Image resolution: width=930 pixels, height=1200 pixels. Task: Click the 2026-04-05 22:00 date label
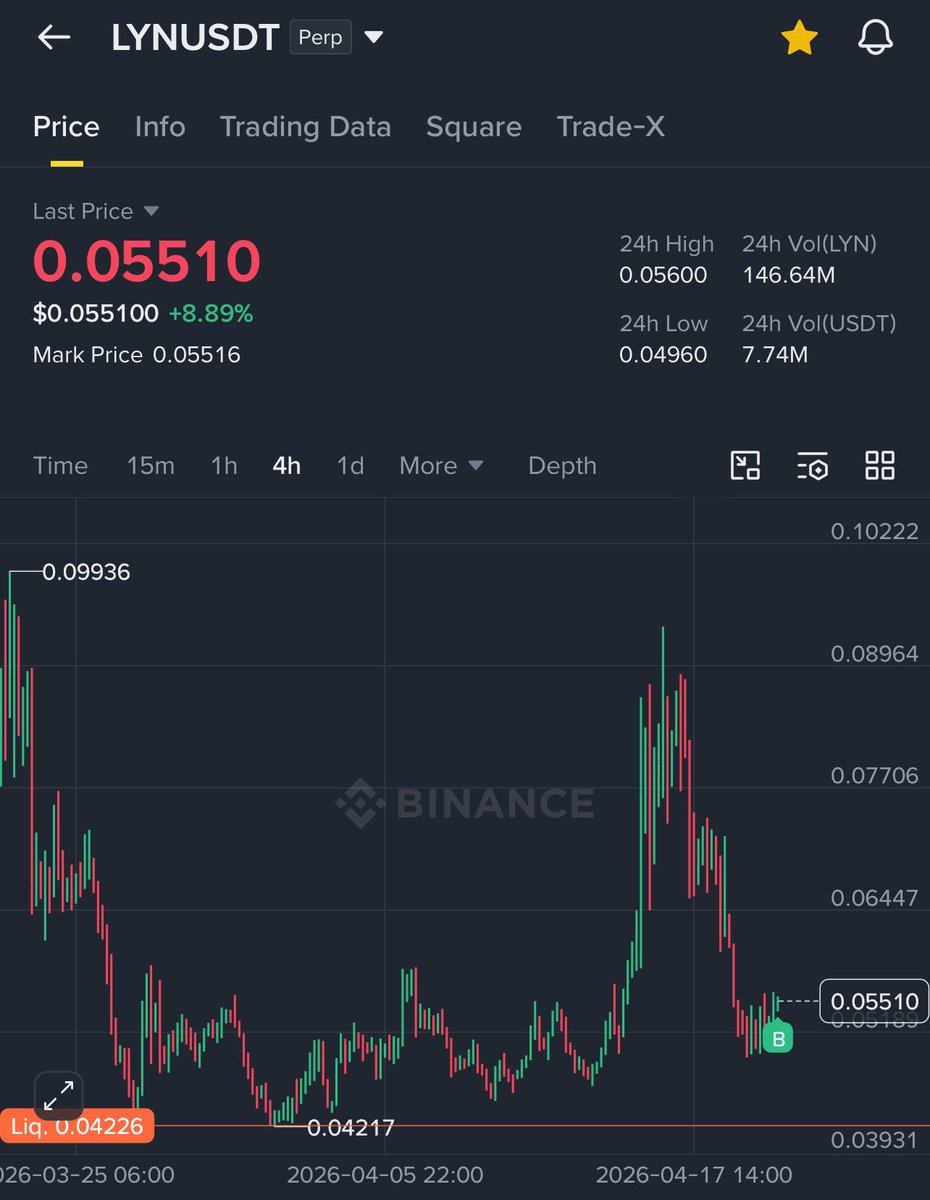click(x=385, y=1174)
